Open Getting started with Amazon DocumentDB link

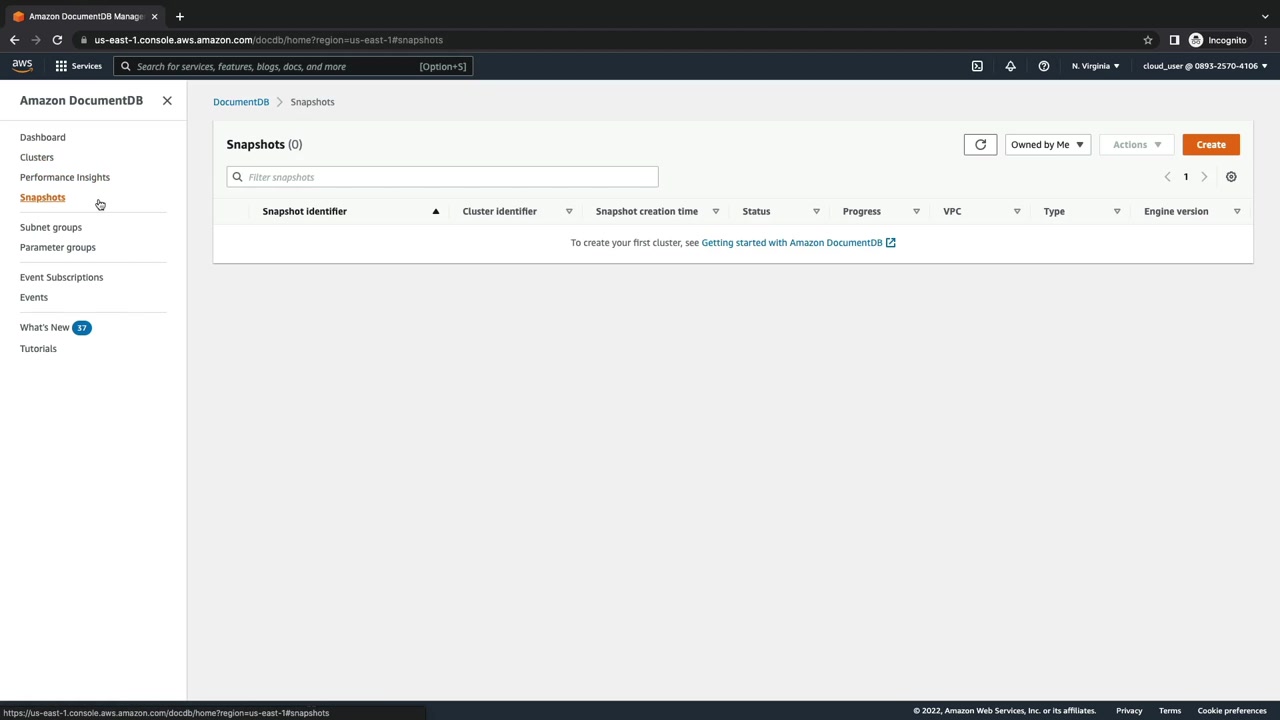pyautogui.click(x=798, y=242)
